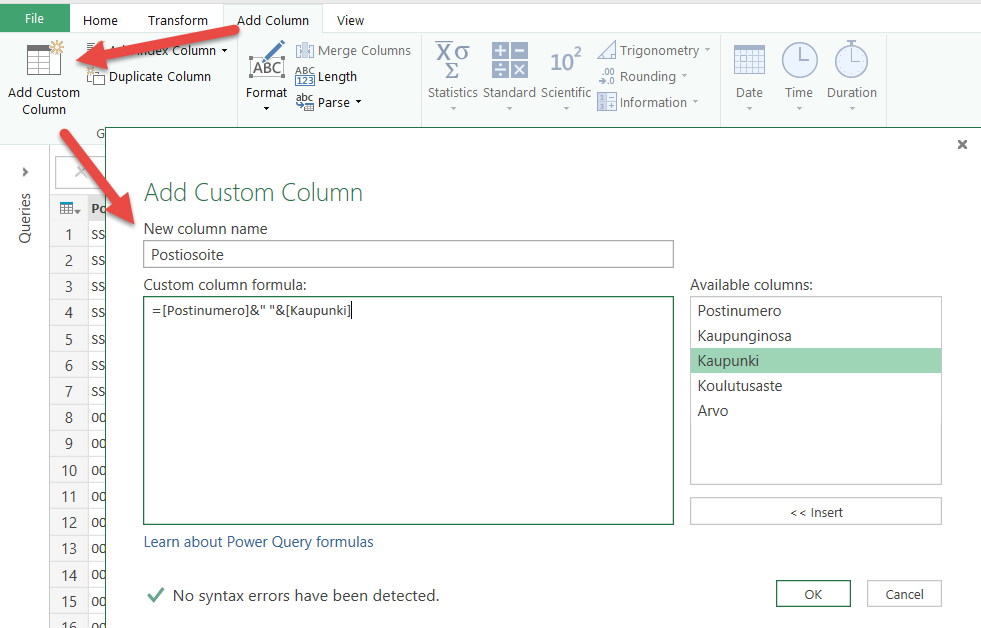Click the Time clock icon
This screenshot has height=628, width=981.
[x=799, y=61]
